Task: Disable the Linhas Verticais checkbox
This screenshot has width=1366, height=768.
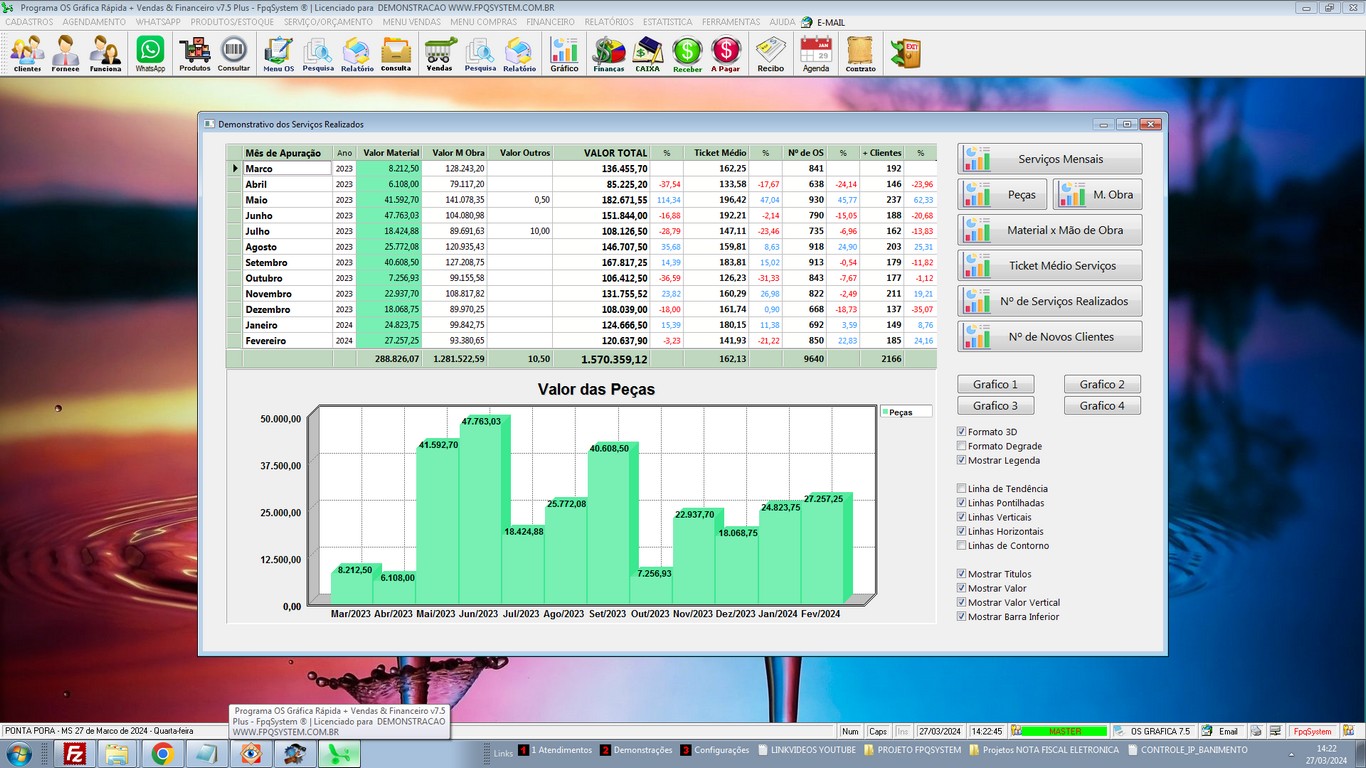Action: [962, 517]
